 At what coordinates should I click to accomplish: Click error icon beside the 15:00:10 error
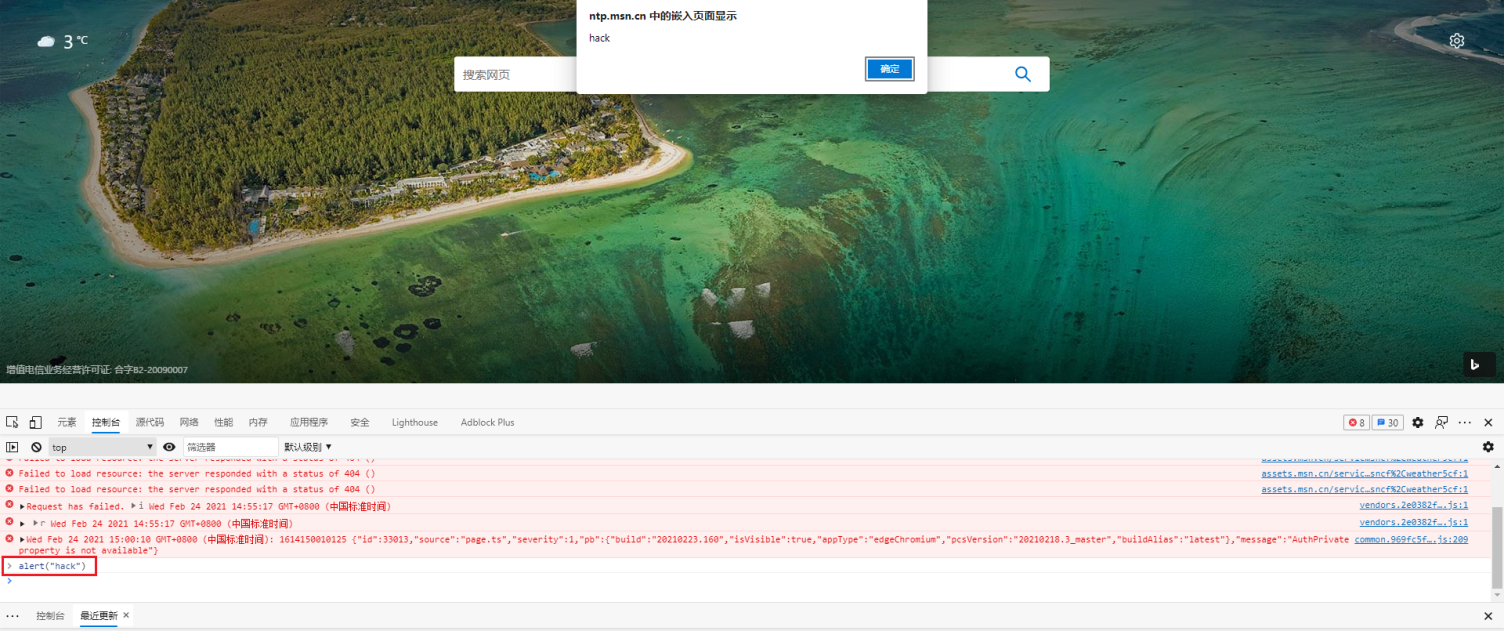coord(10,538)
